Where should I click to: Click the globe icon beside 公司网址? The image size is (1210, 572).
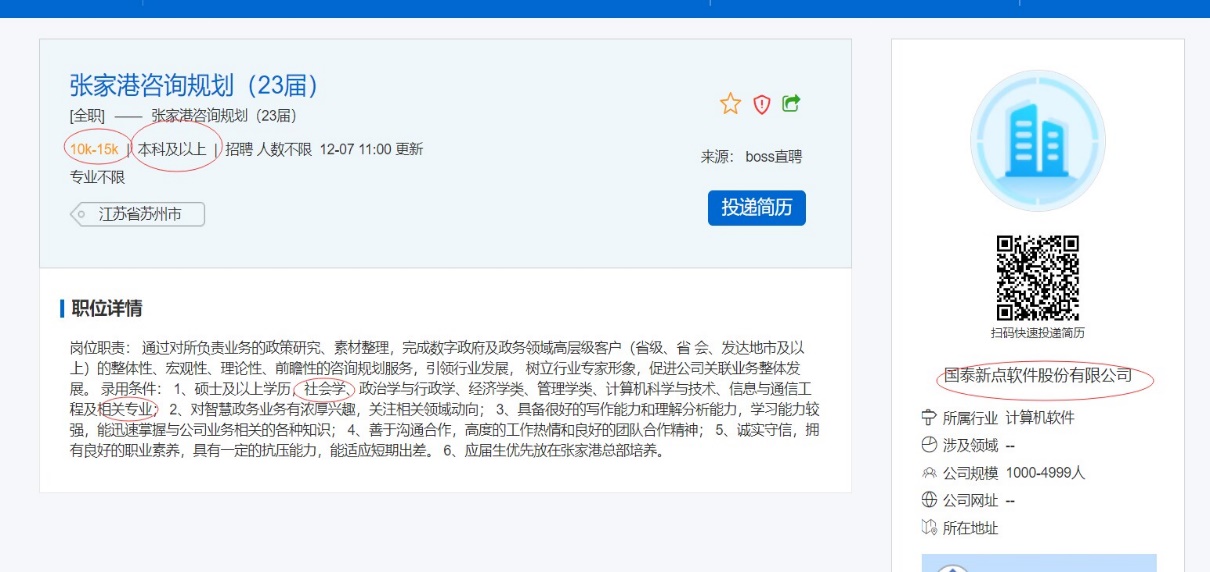(x=928, y=500)
